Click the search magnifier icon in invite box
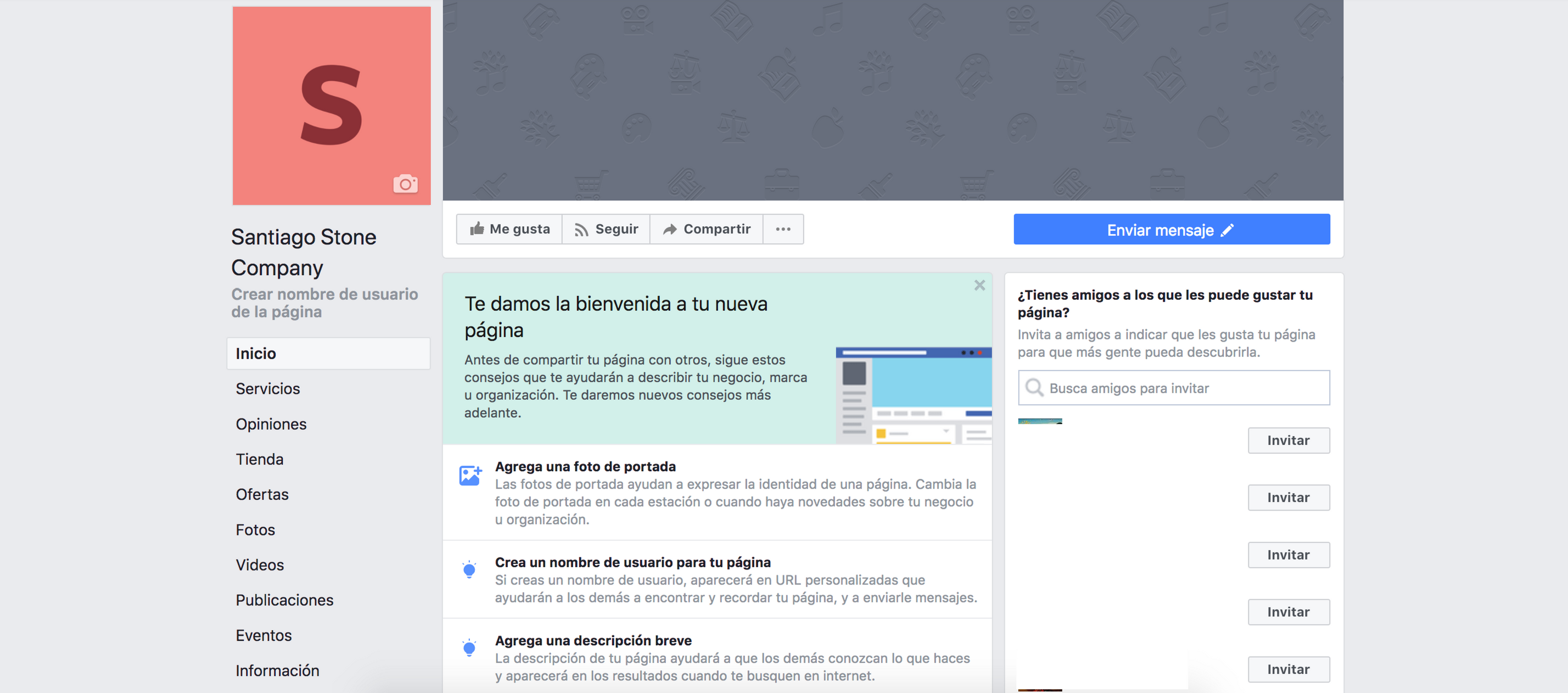Image resolution: width=1568 pixels, height=693 pixels. [1034, 387]
